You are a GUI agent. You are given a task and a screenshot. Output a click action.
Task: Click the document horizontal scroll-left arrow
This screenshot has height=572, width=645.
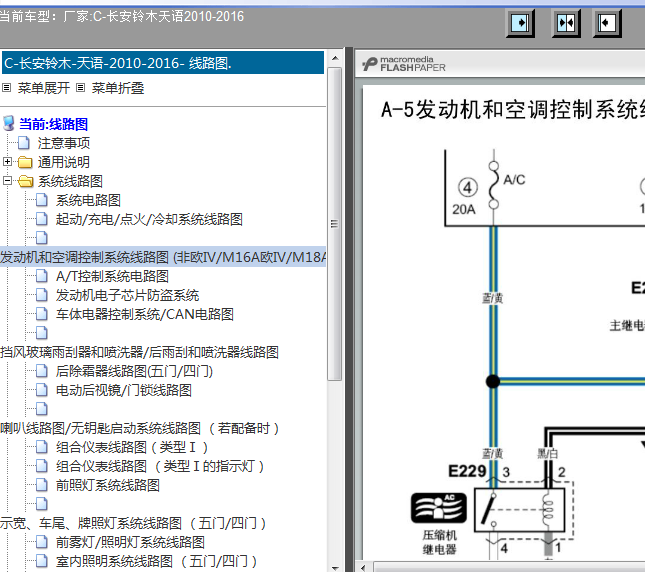(363, 568)
